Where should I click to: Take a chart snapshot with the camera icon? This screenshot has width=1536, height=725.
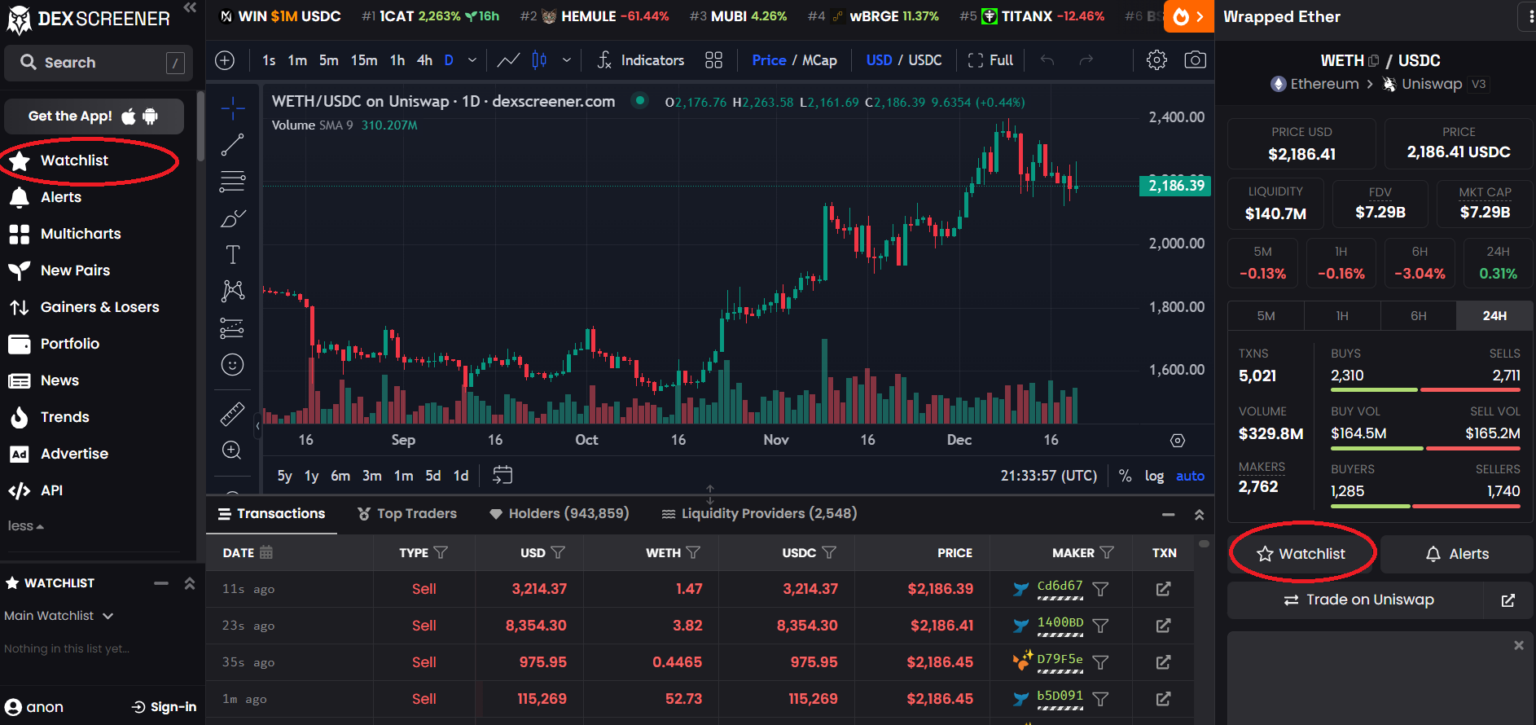coord(1196,60)
